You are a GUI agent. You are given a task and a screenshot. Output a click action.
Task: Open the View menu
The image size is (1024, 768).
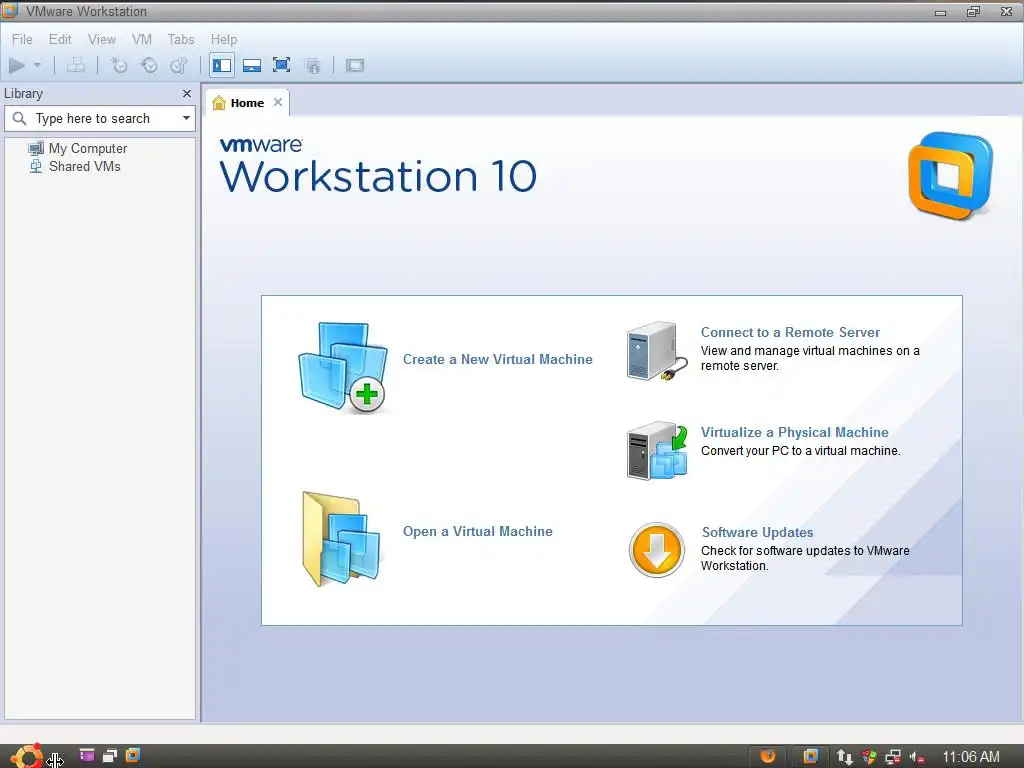[102, 39]
